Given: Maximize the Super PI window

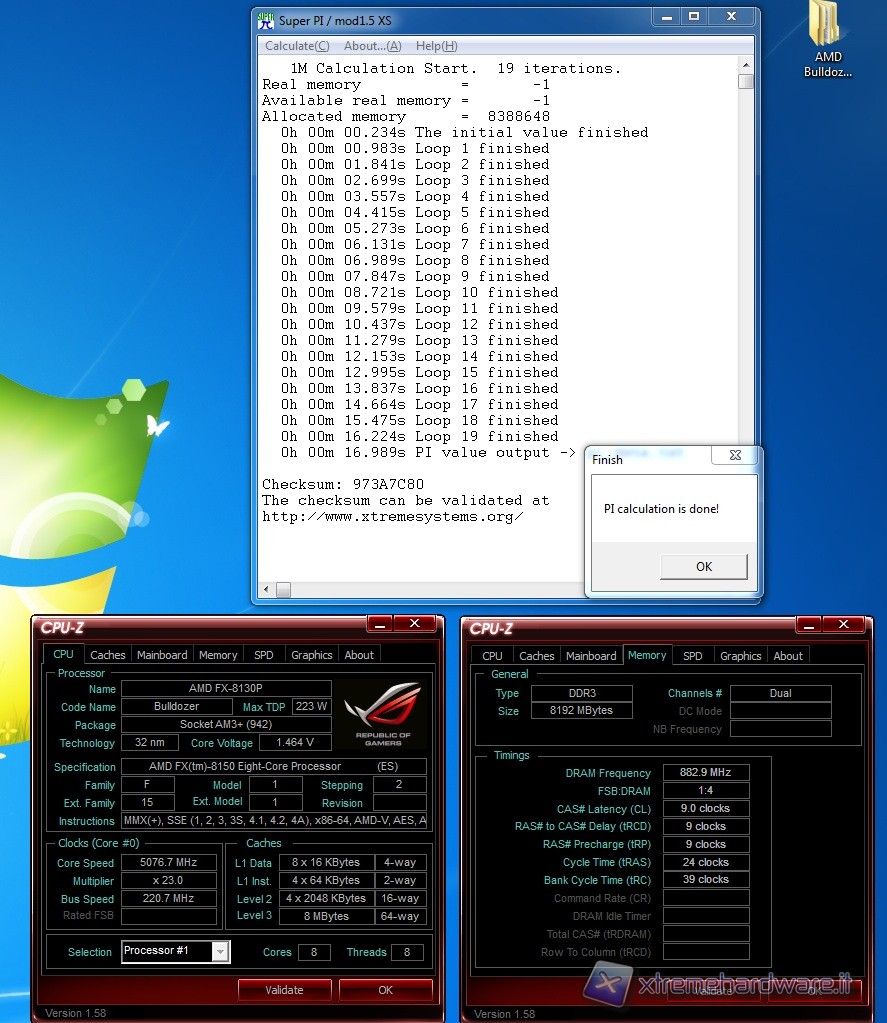Looking at the screenshot, I should (x=694, y=17).
